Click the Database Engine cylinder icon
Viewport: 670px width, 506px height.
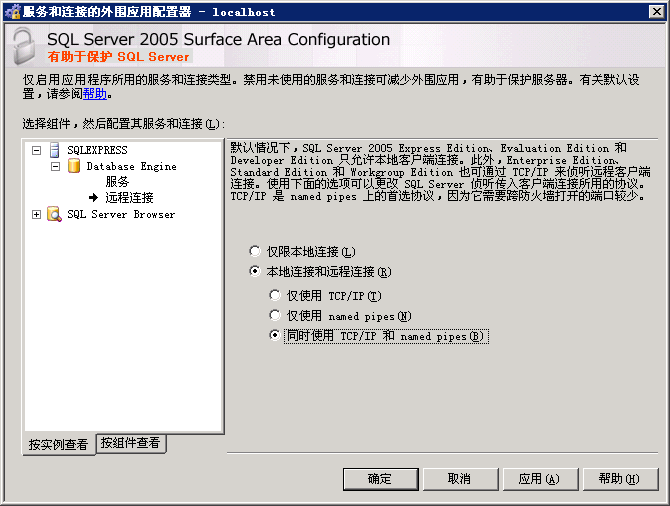click(74, 166)
